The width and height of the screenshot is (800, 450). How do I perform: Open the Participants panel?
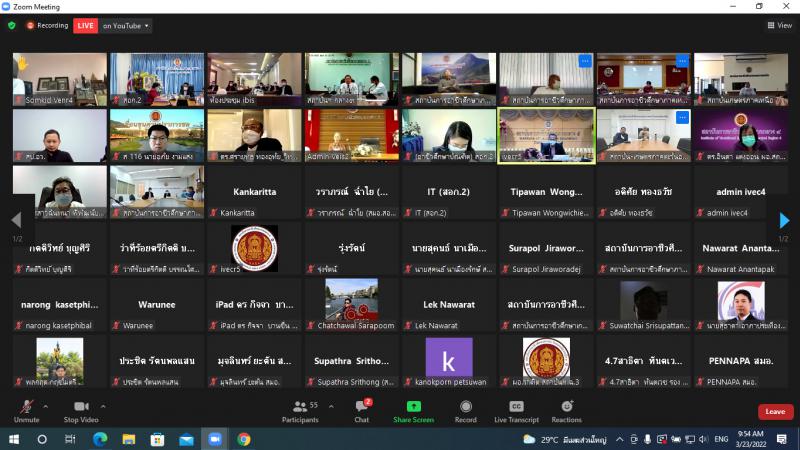[300, 411]
